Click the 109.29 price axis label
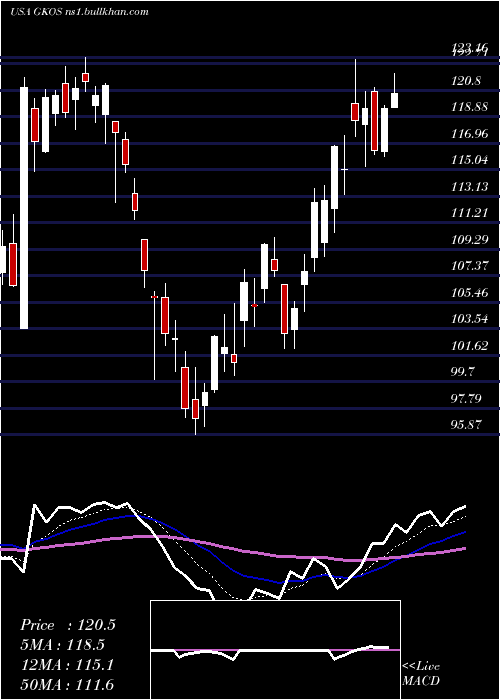This screenshot has width=500, height=700. [x=469, y=240]
